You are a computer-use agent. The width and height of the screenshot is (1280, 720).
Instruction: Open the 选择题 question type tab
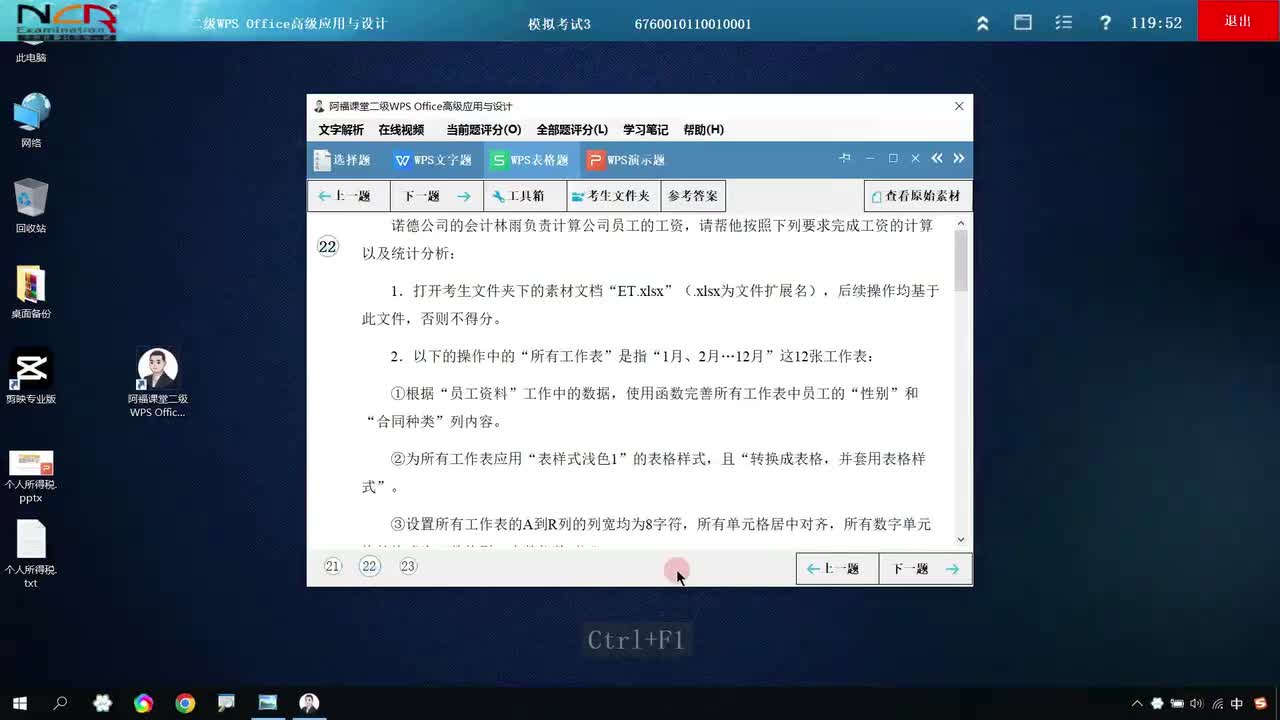pos(342,160)
